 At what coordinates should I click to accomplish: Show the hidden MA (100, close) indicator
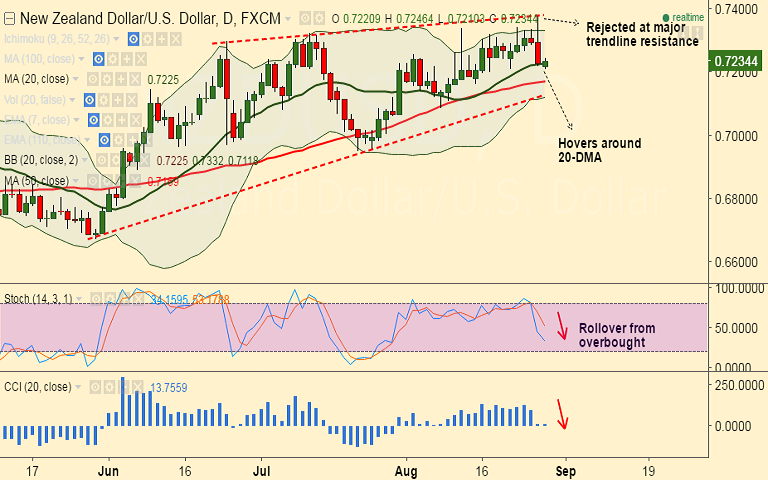[98, 60]
